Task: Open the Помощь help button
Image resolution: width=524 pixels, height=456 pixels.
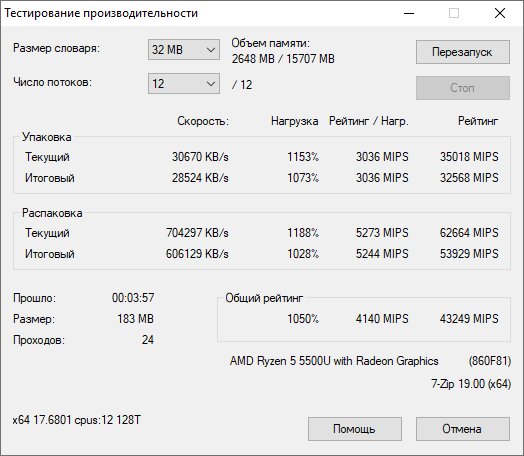Action: (x=355, y=429)
